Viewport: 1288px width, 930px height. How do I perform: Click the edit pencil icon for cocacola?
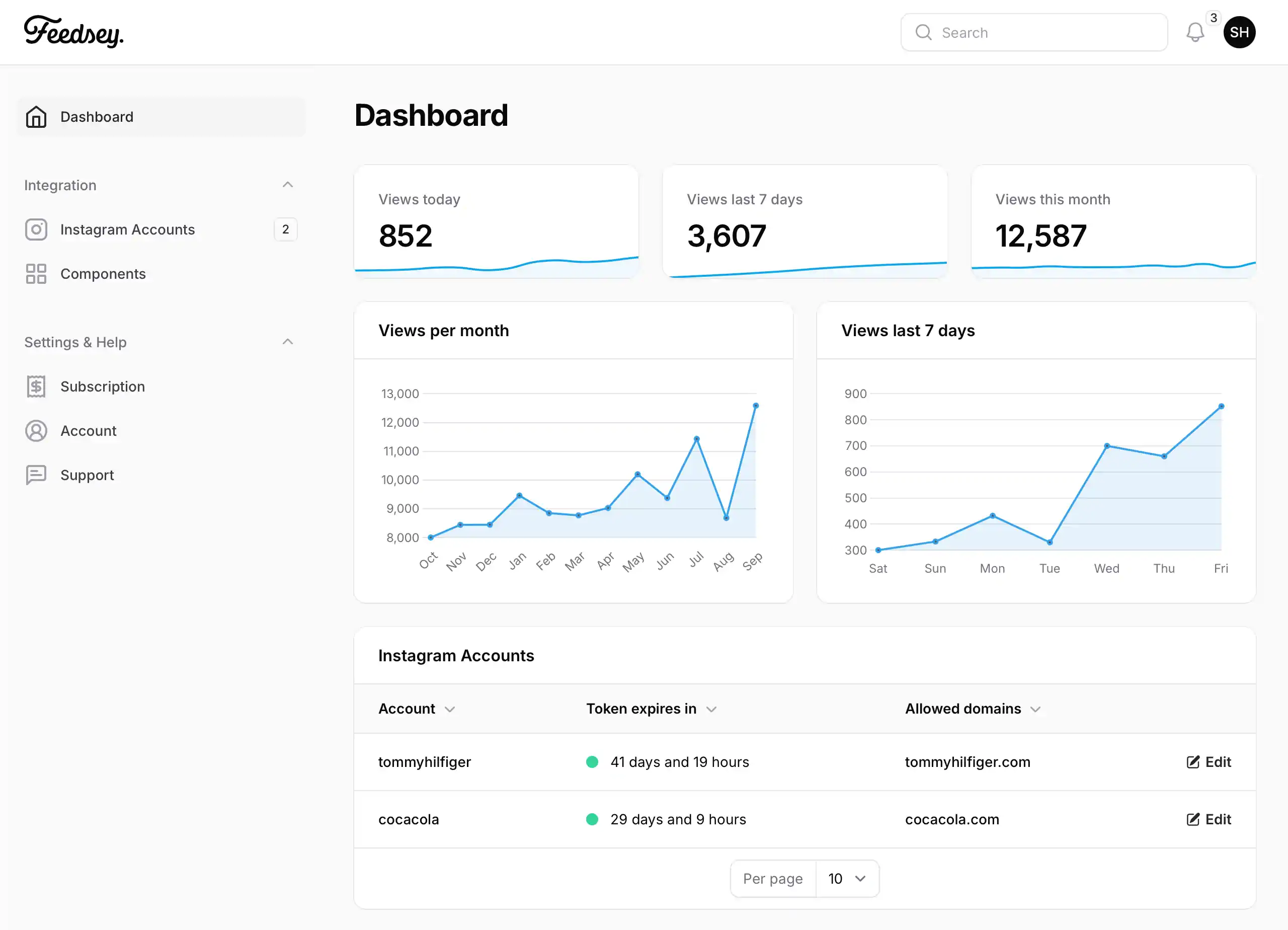1192,819
